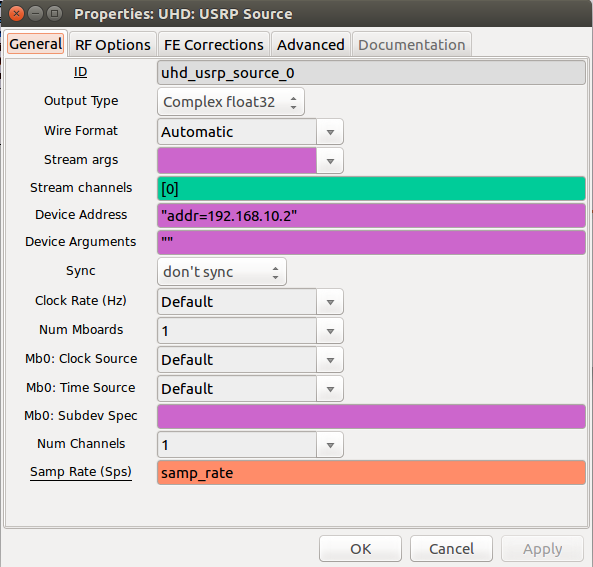593x567 pixels.
Task: Open the Sync don't sync selector
Action: (x=222, y=272)
